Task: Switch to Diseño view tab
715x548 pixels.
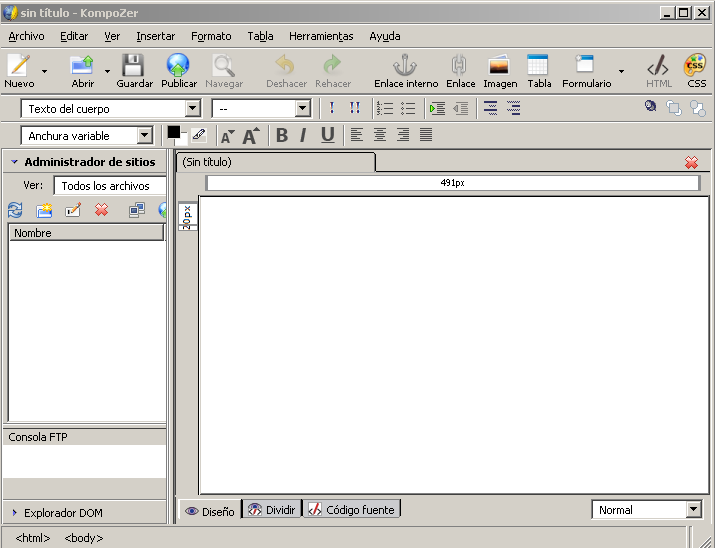Action: click(210, 511)
